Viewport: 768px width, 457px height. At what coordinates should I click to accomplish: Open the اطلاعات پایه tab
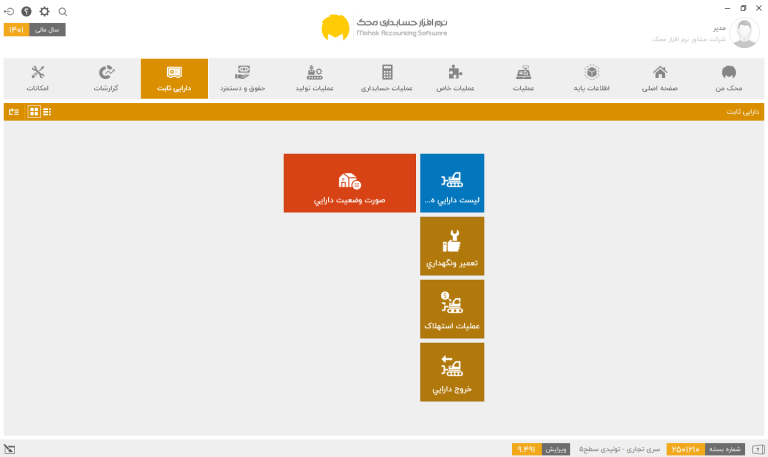click(x=592, y=79)
